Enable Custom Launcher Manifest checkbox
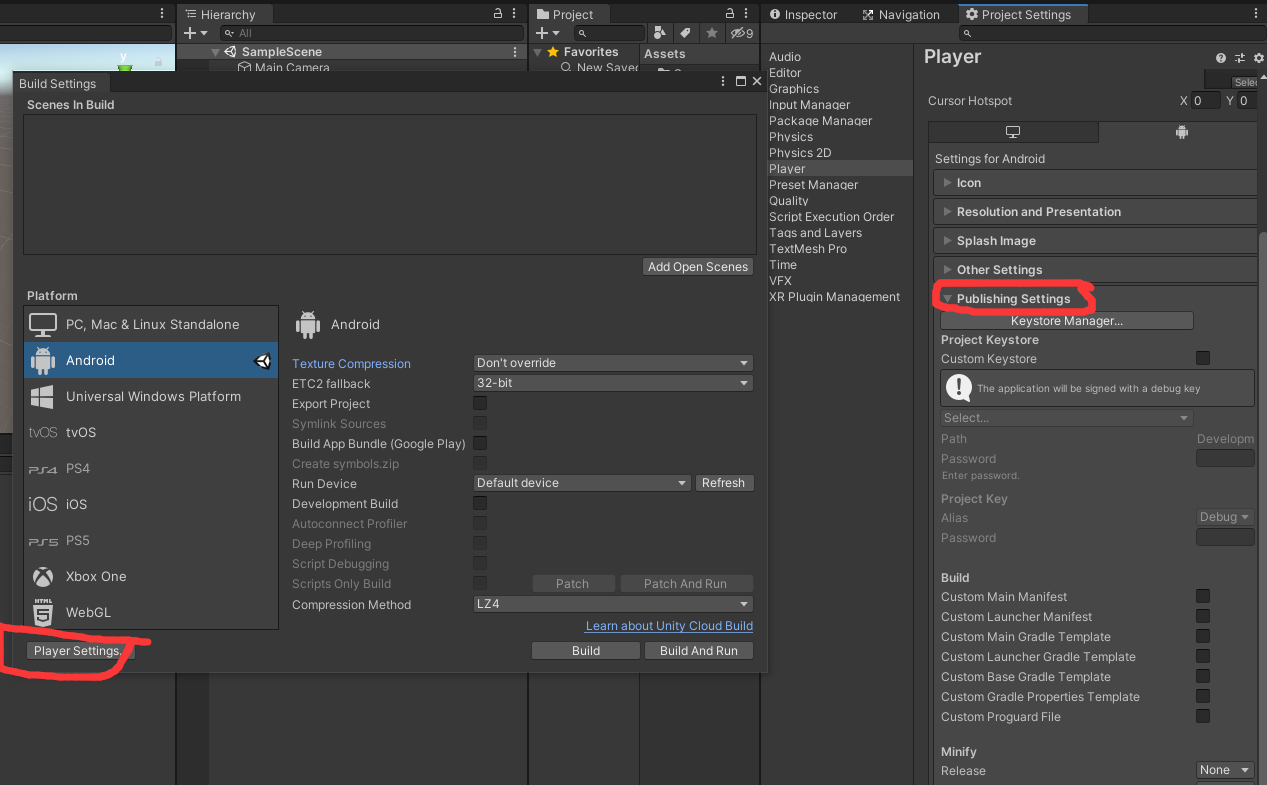This screenshot has width=1267, height=785. pyautogui.click(x=1203, y=616)
